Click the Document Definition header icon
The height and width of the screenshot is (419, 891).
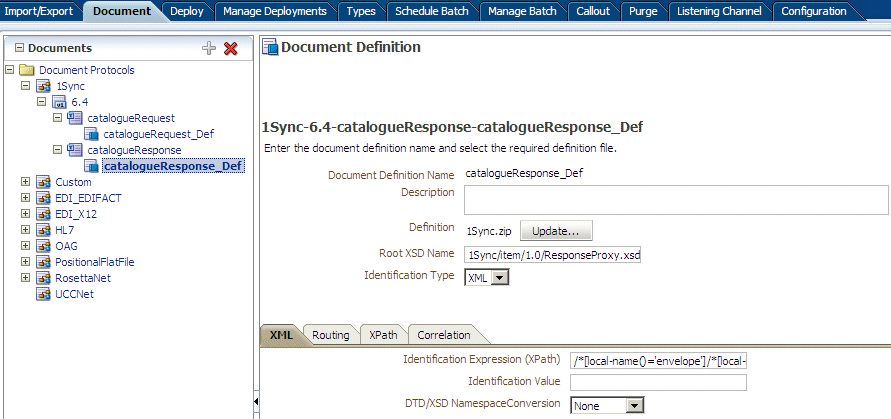(x=270, y=47)
